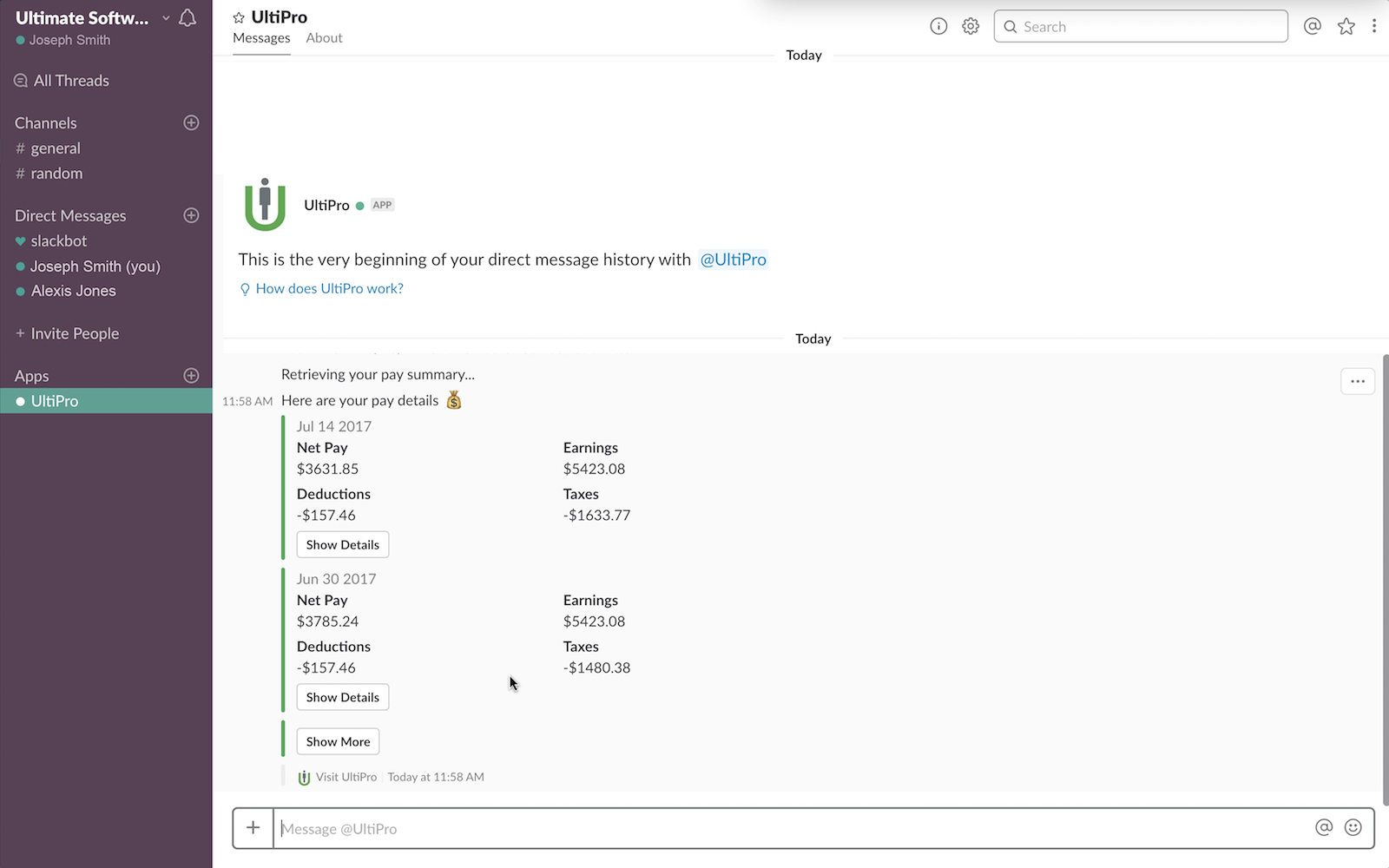
Task: Open the random channel
Action: coord(106,174)
